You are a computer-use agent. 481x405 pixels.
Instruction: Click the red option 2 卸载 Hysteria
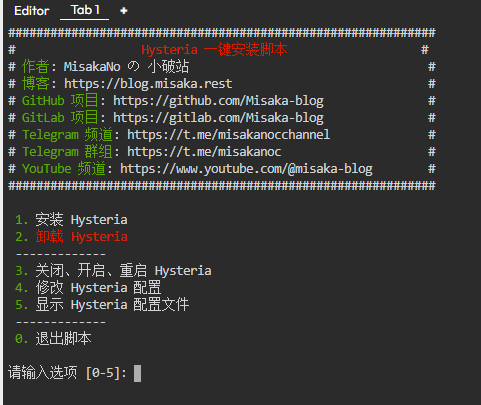click(x=71, y=237)
